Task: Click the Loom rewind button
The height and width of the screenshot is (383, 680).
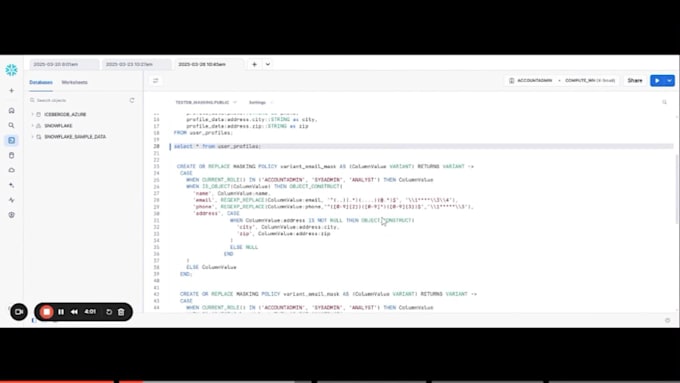Action: tap(74, 312)
